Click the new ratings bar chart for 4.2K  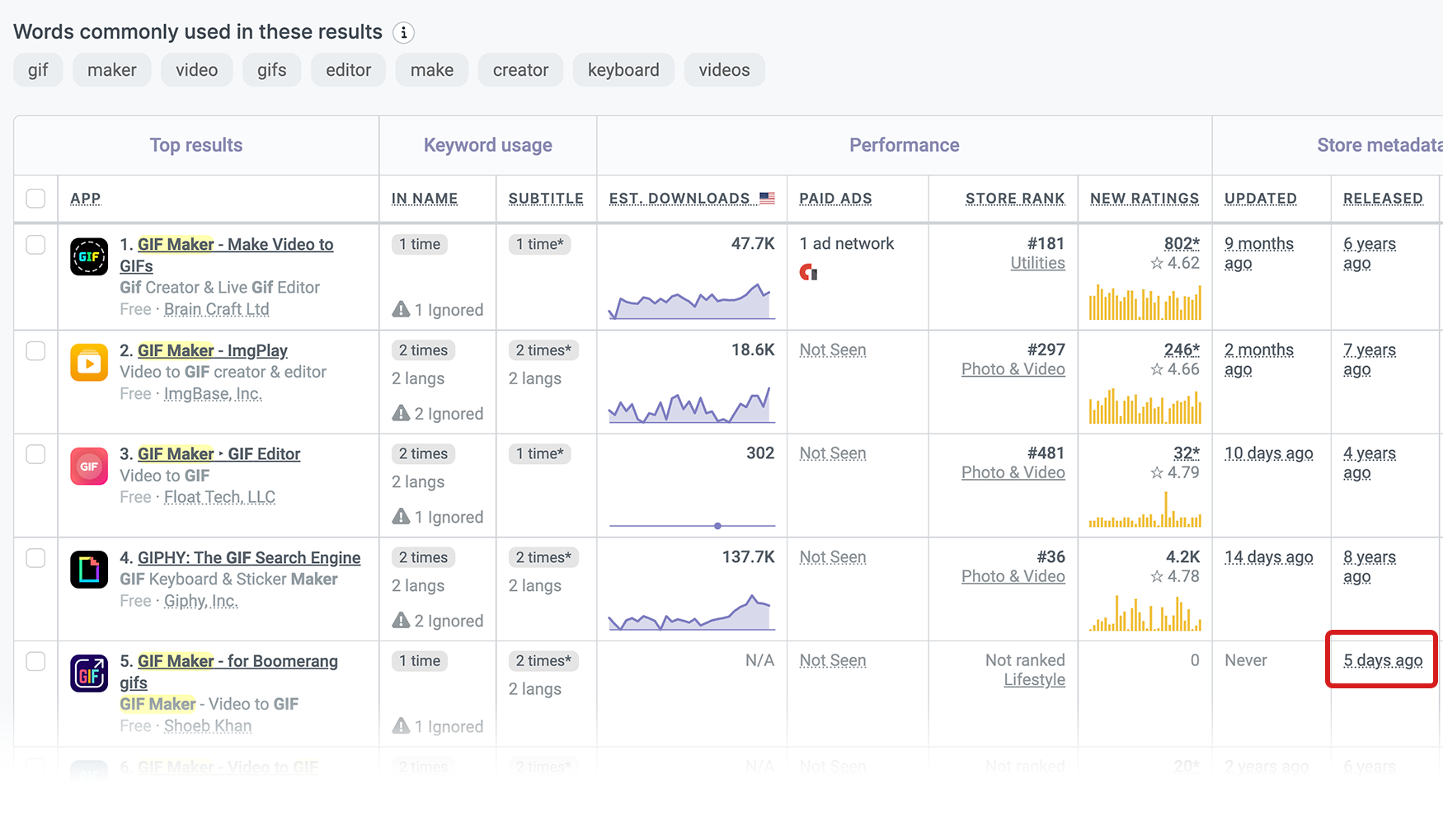[x=1145, y=613]
